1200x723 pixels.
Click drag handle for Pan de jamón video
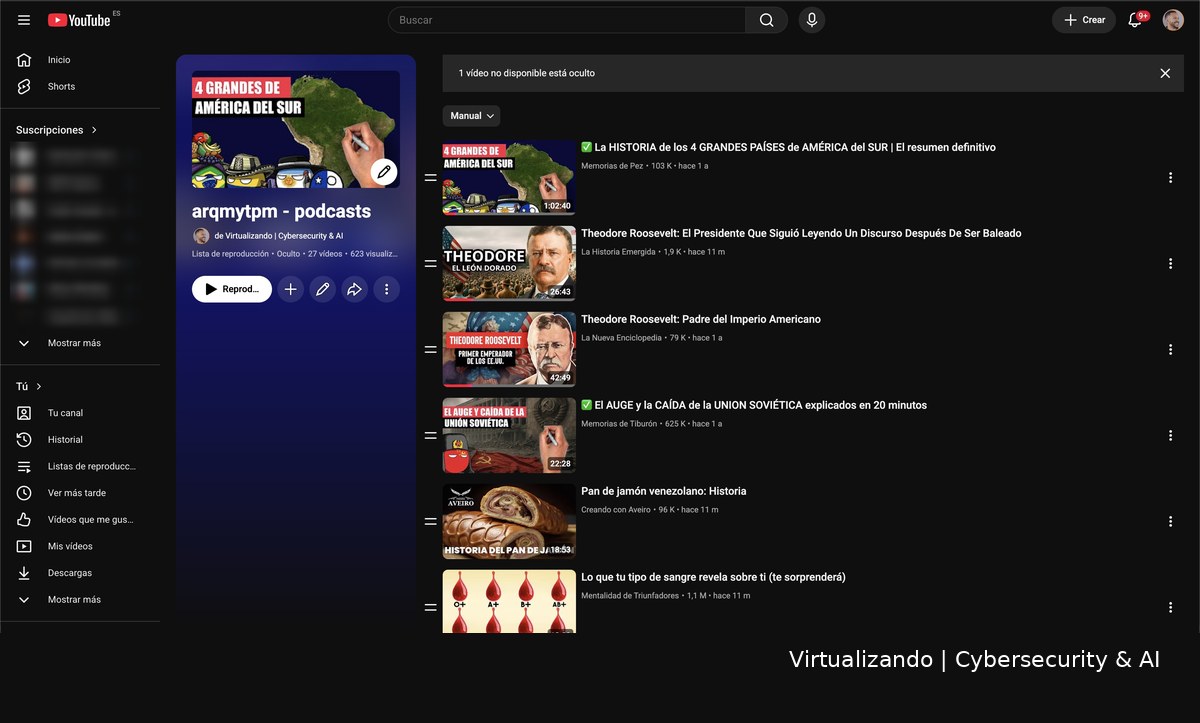[x=430, y=522]
